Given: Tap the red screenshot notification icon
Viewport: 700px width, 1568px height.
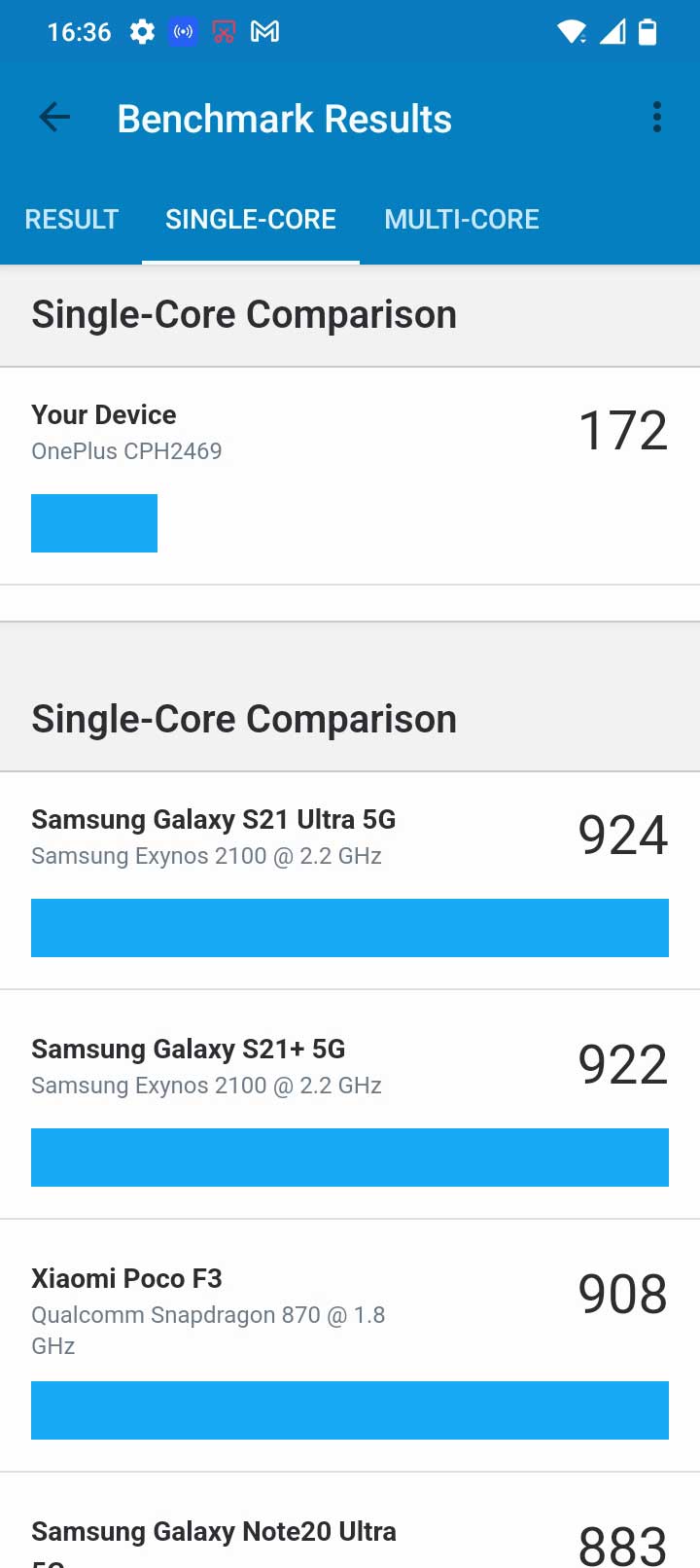Looking at the screenshot, I should 224,32.
